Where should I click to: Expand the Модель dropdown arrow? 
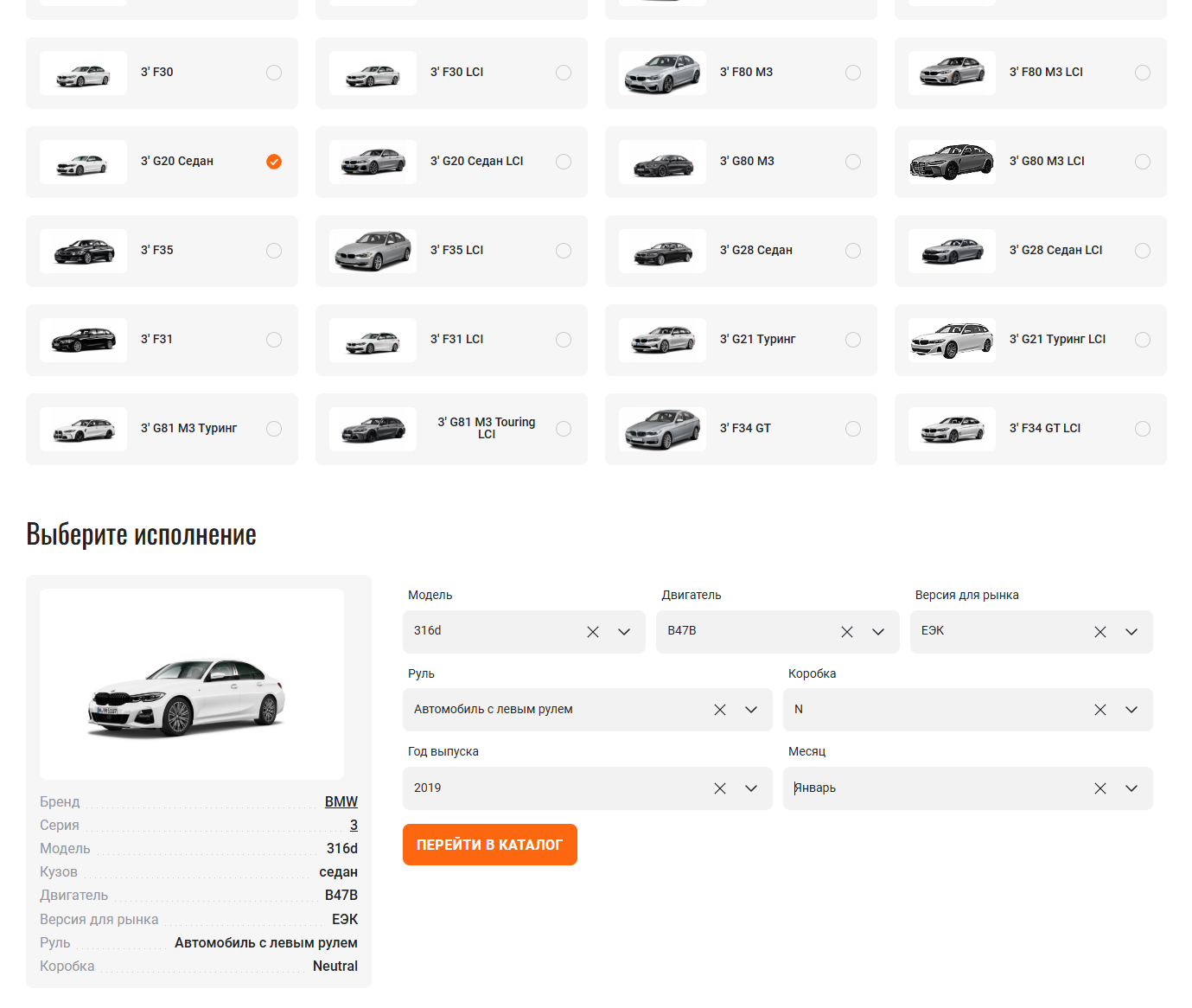[x=624, y=632]
